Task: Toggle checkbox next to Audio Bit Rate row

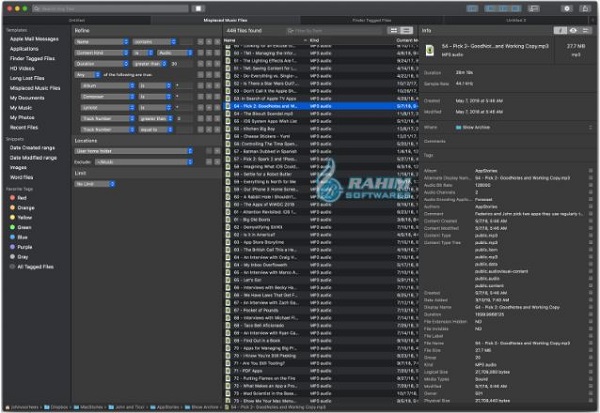Action: tap(591, 185)
